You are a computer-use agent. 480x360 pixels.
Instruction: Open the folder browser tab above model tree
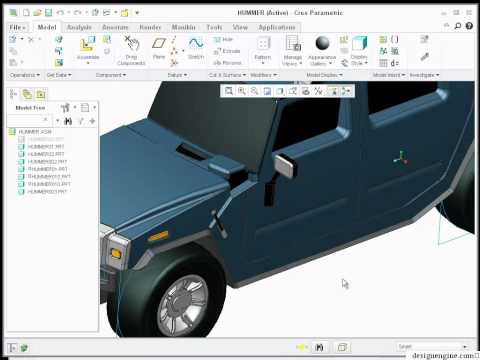[x=27, y=94]
